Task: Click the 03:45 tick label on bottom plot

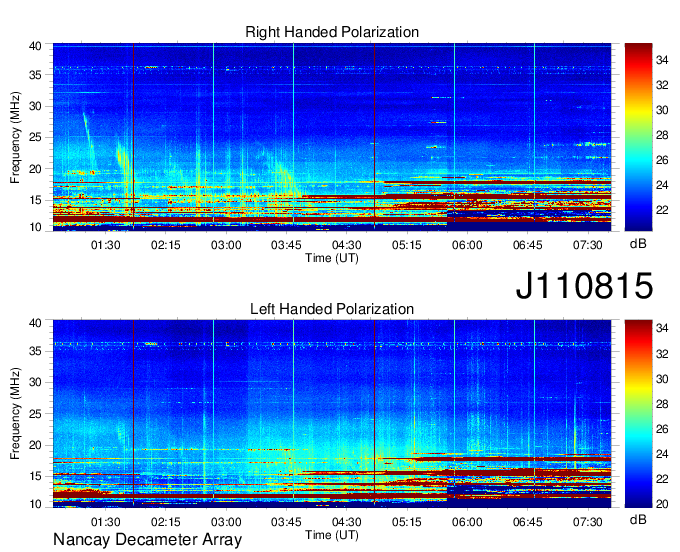Action: (x=286, y=522)
